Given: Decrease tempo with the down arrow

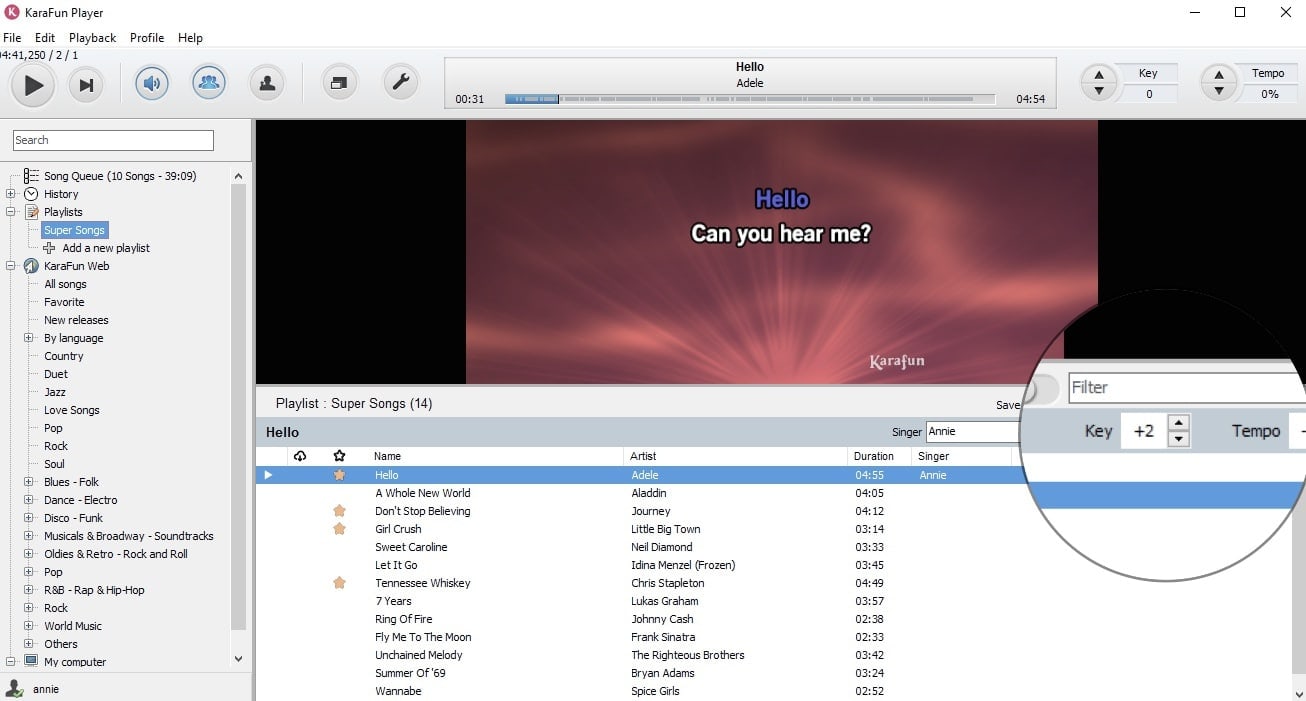Looking at the screenshot, I should point(1218,91).
